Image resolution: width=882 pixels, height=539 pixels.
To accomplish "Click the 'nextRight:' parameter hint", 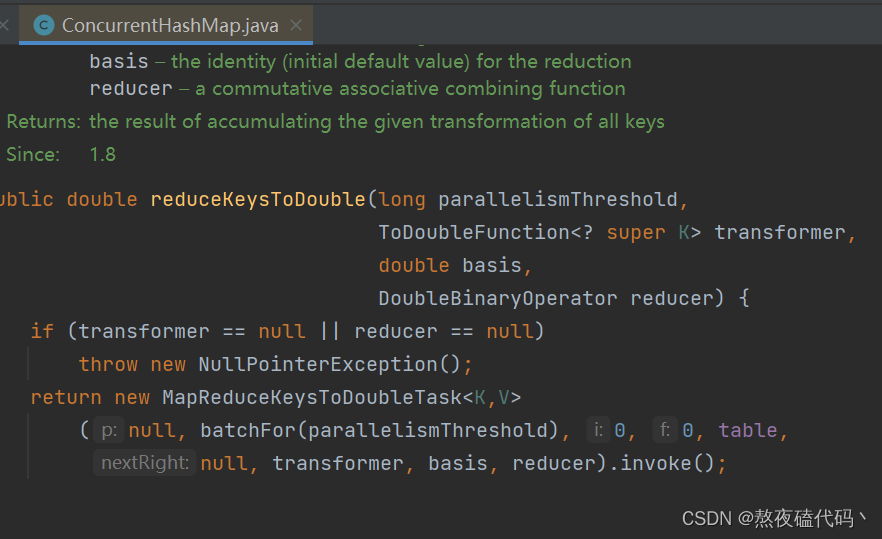I will coord(145,463).
